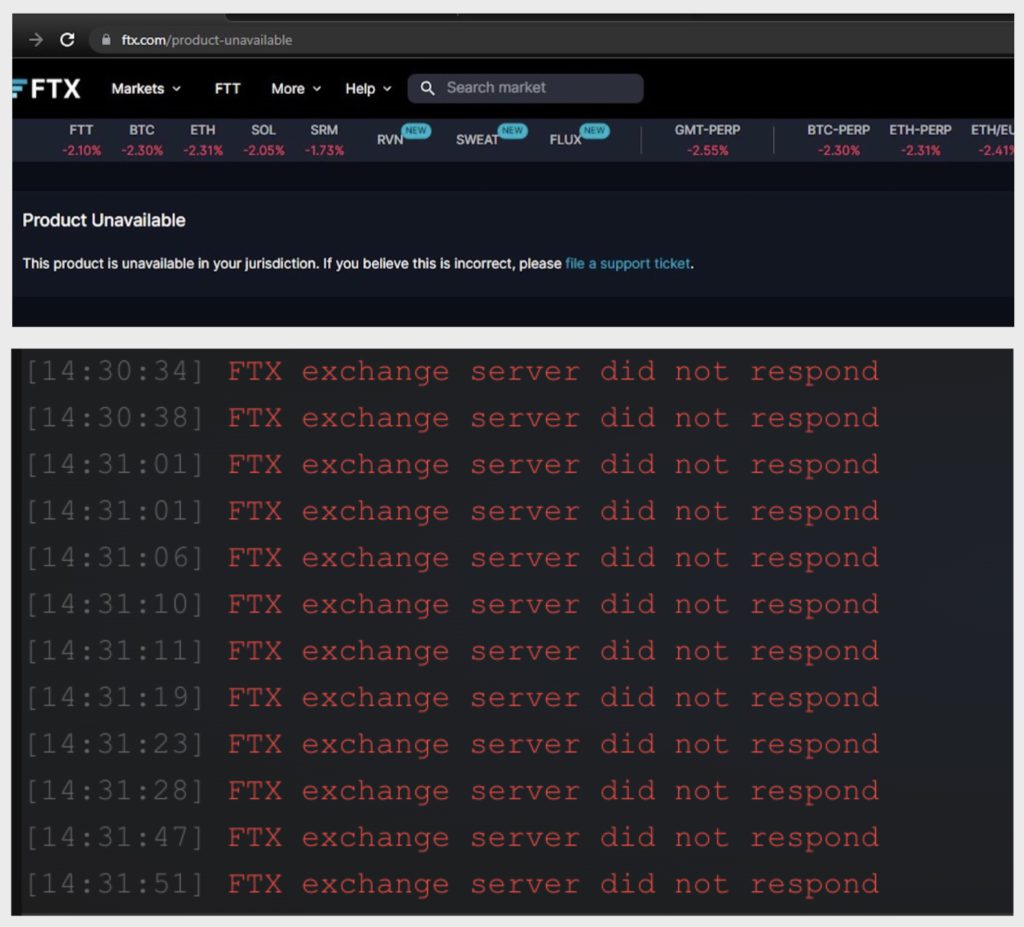The width and height of the screenshot is (1024, 927).
Task: Click the FTX logo
Action: (46, 88)
